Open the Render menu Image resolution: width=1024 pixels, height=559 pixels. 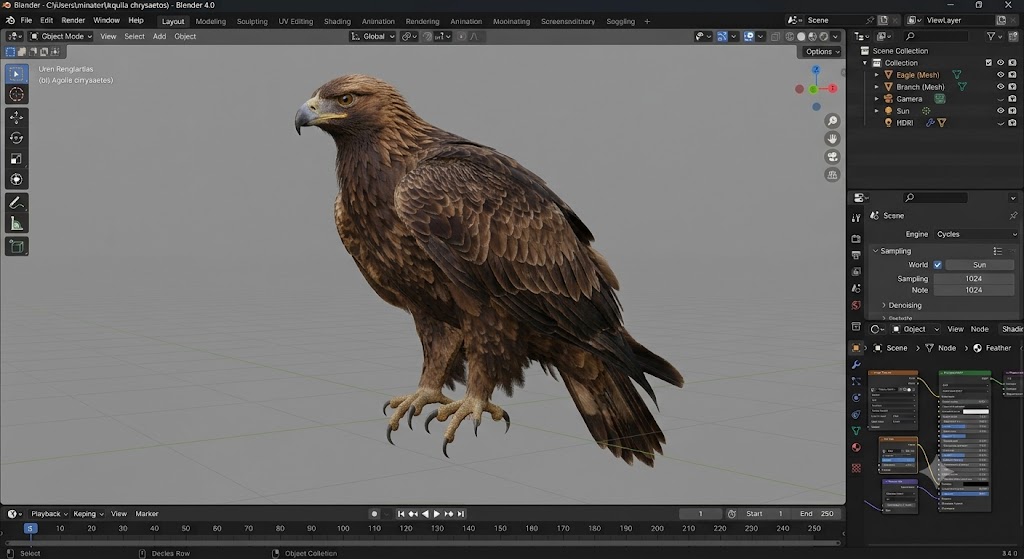click(73, 20)
